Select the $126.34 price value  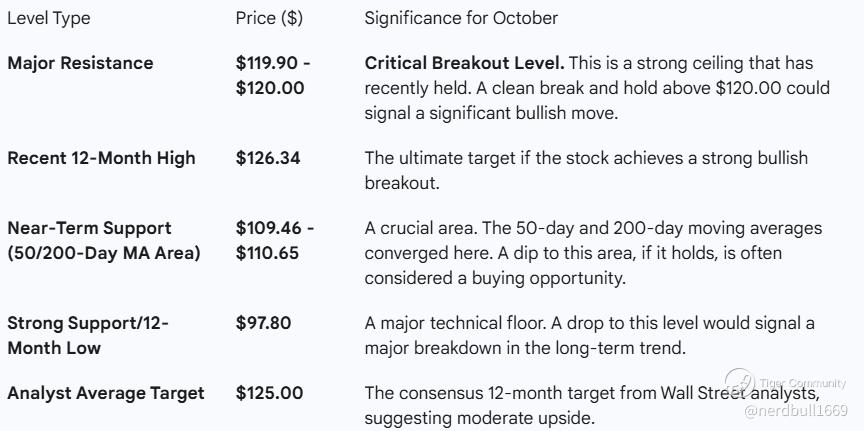(269, 158)
